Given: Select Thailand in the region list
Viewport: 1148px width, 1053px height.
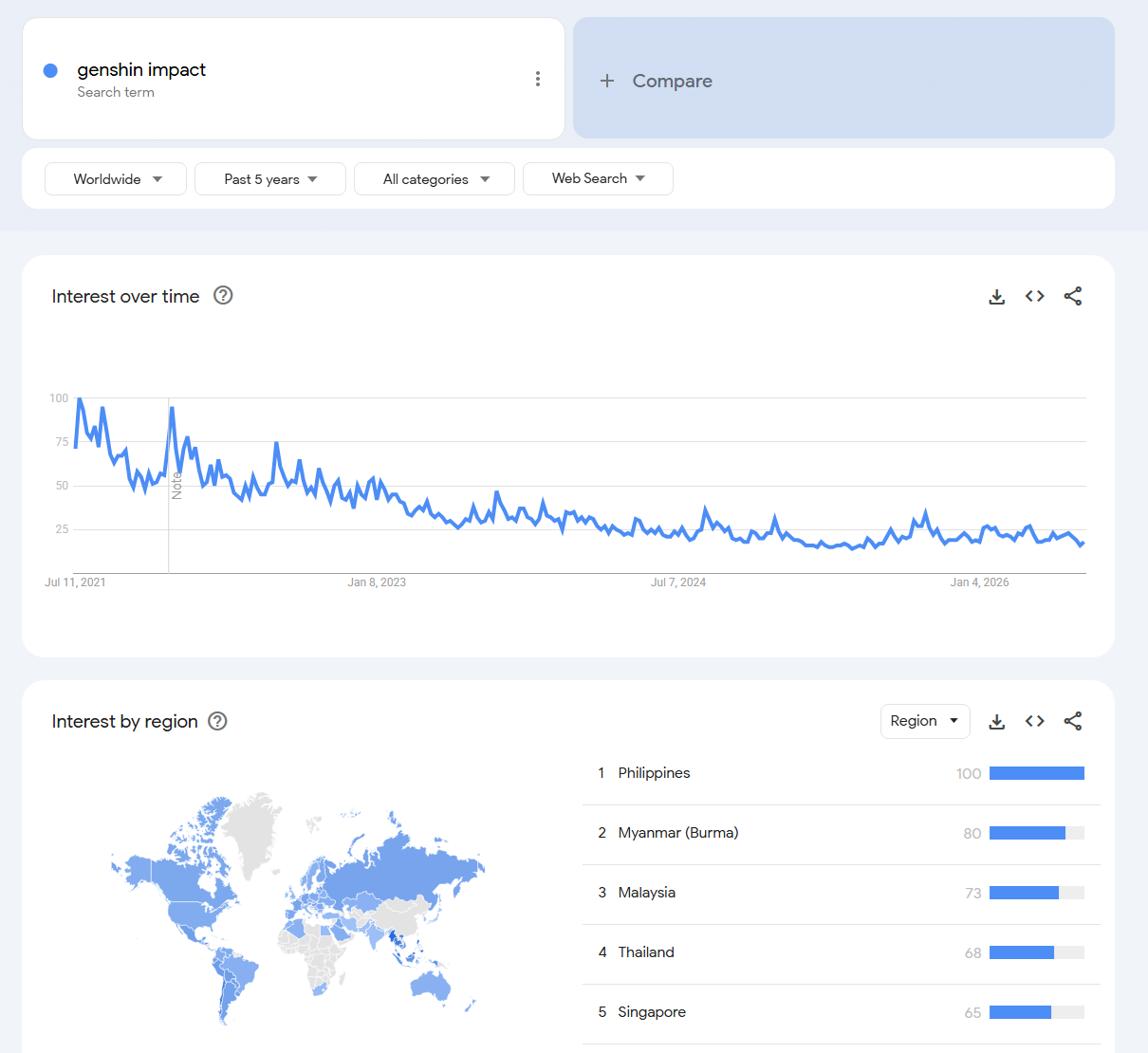Looking at the screenshot, I should click(x=646, y=952).
